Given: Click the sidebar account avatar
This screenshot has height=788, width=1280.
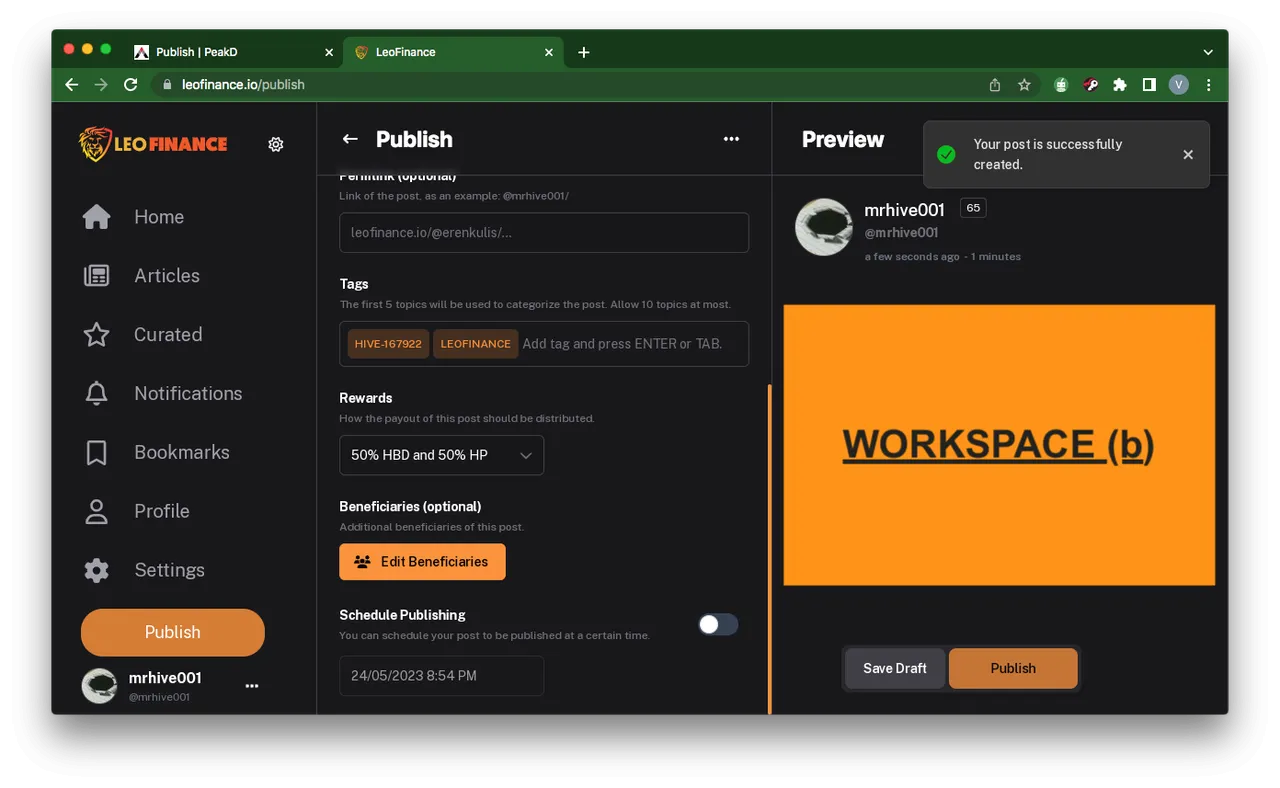Looking at the screenshot, I should (x=99, y=686).
